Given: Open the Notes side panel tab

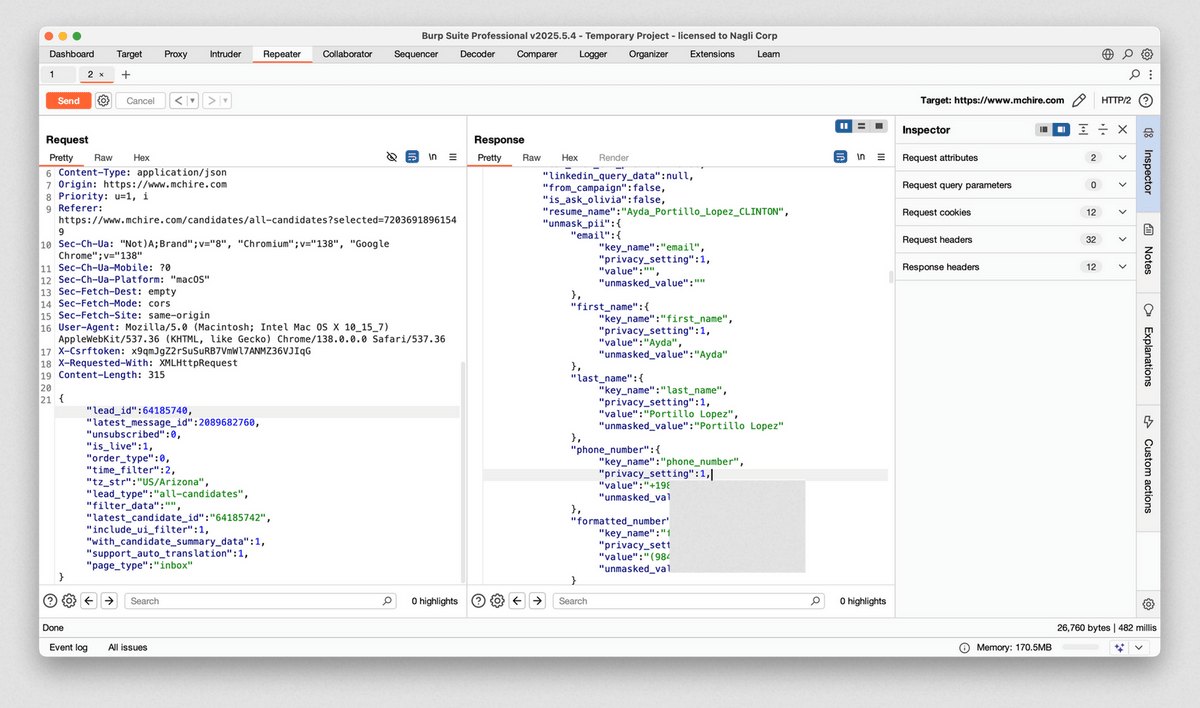Looking at the screenshot, I should tap(1148, 251).
